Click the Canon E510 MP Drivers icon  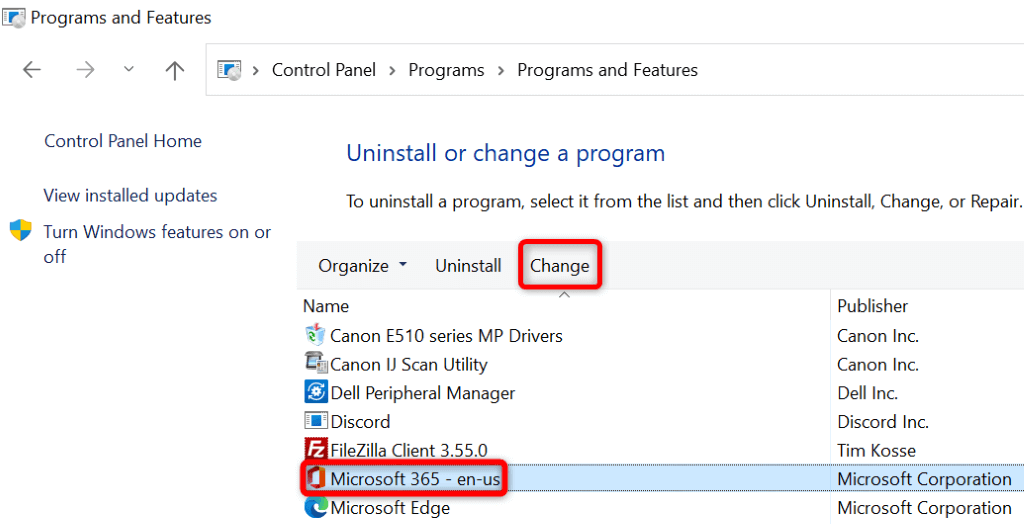pos(315,335)
